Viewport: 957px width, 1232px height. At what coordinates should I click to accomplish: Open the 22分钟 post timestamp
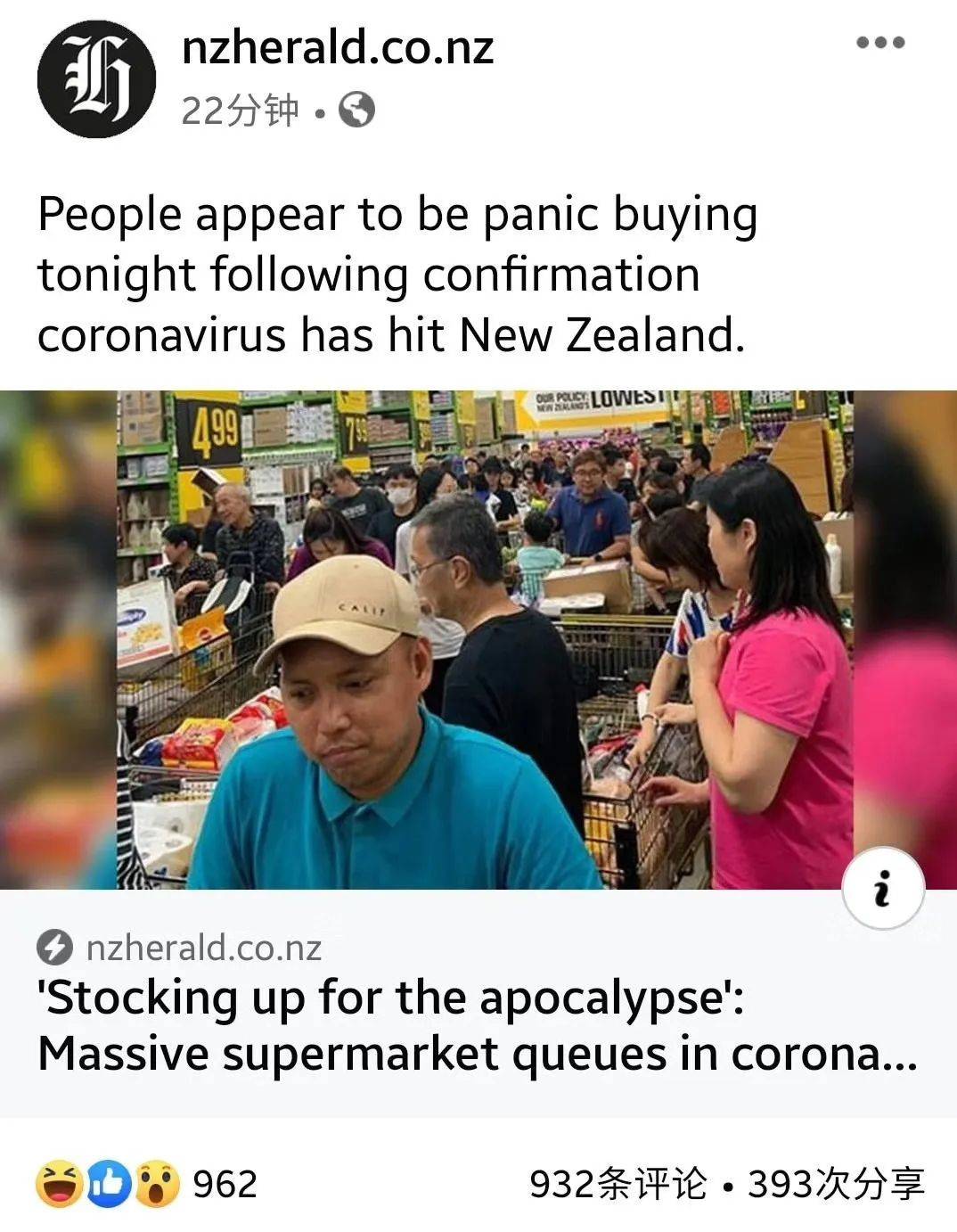tap(240, 111)
